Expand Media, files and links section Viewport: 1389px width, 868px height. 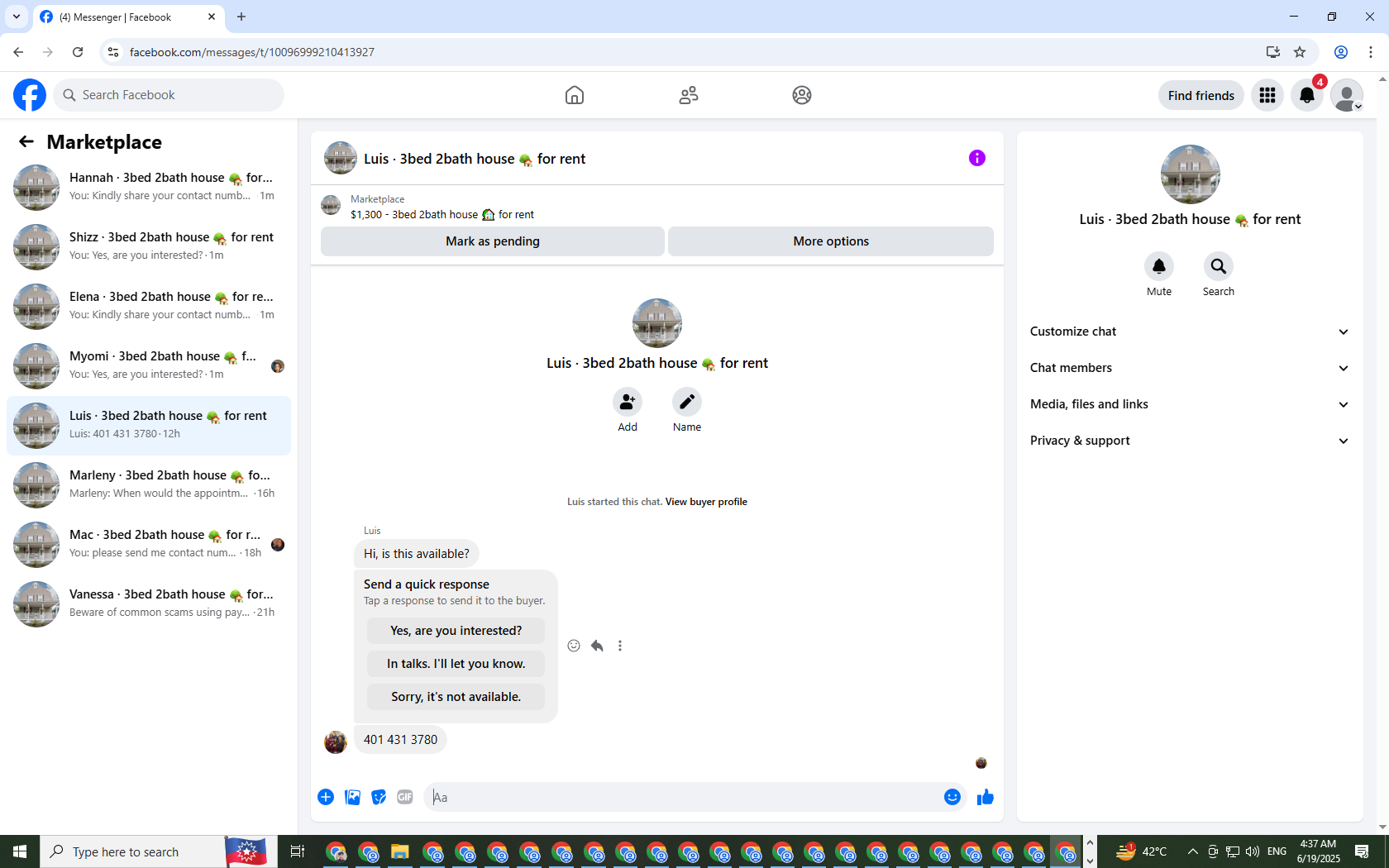[x=1190, y=404]
